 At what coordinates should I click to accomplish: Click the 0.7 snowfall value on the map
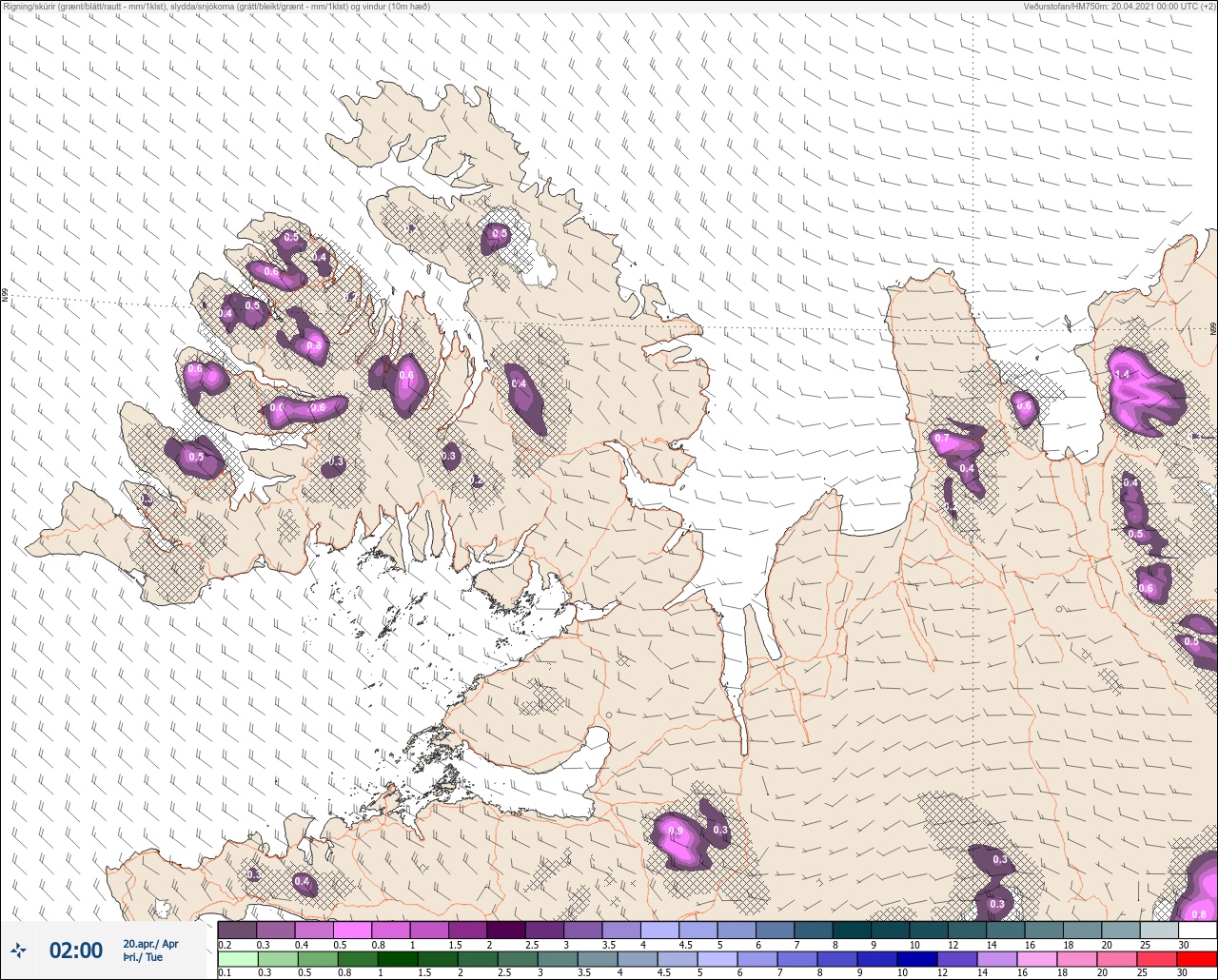942,439
